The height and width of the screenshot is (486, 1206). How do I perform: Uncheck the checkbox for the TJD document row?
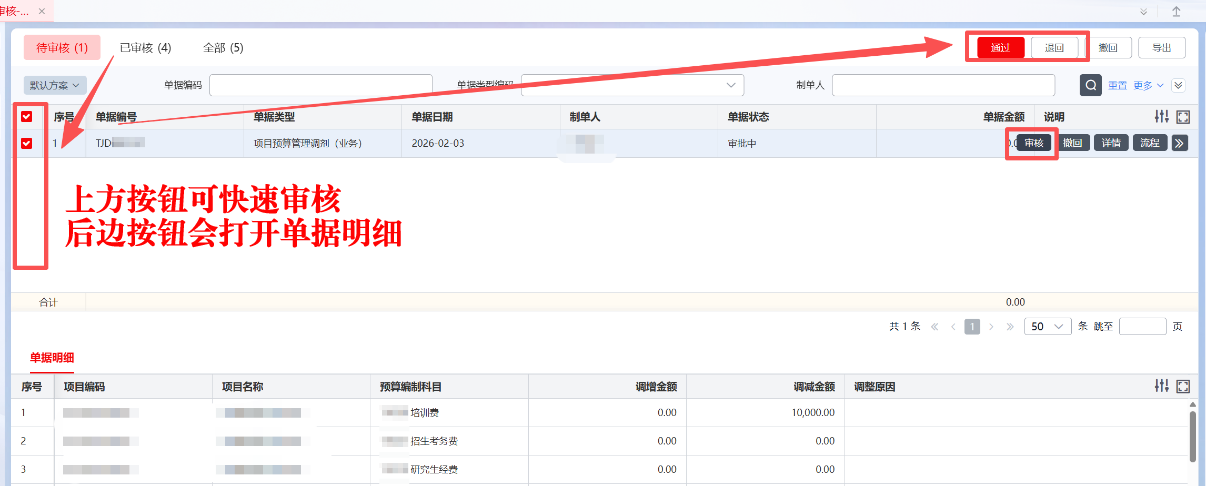pyautogui.click(x=27, y=143)
